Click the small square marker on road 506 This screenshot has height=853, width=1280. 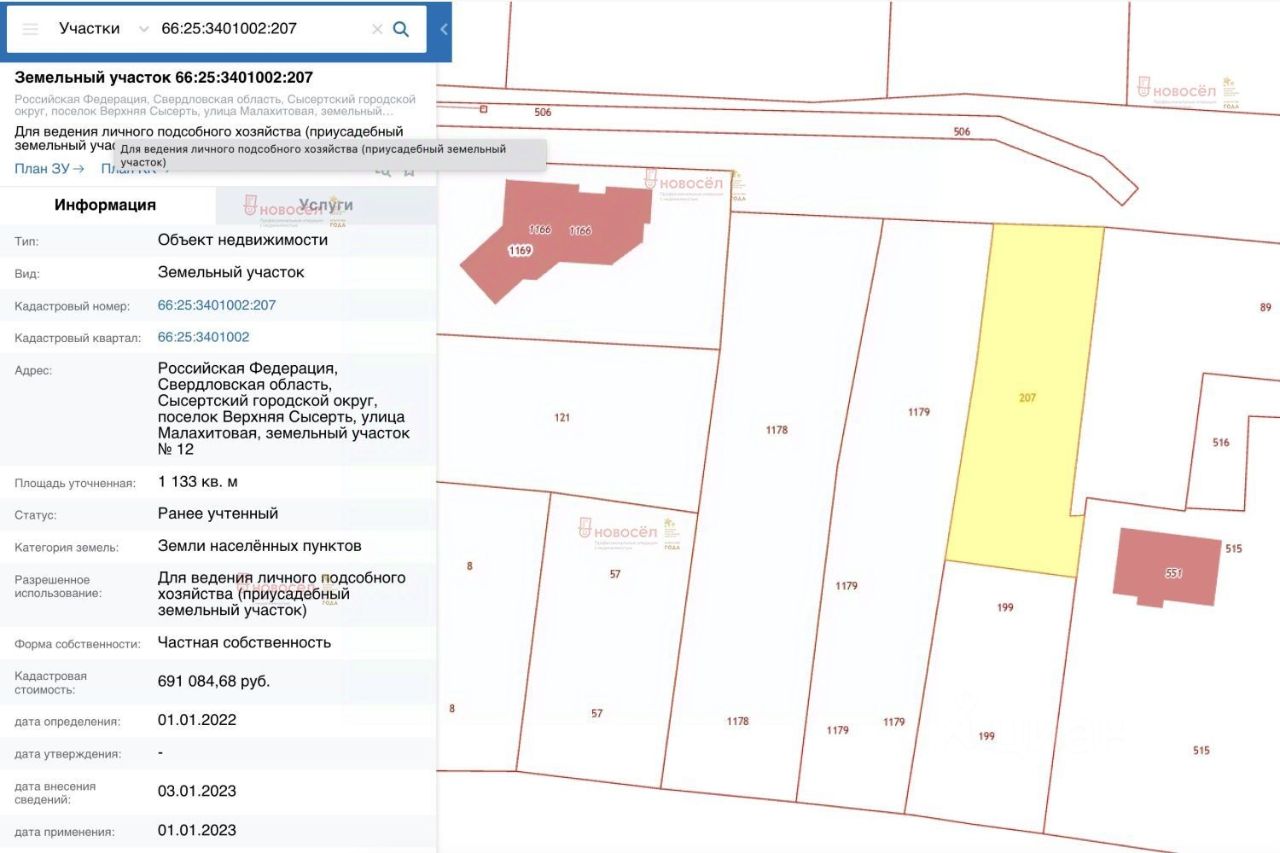pyautogui.click(x=483, y=109)
